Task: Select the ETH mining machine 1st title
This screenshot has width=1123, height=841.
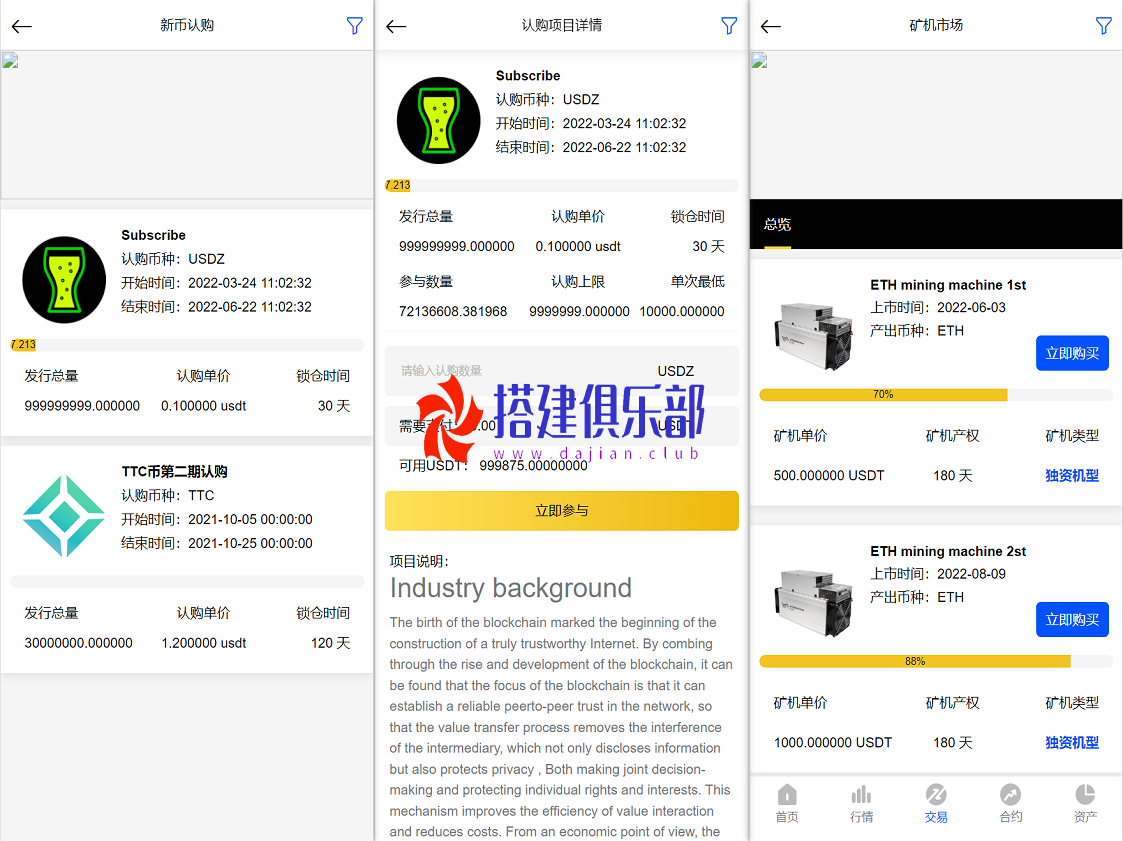Action: pos(948,285)
